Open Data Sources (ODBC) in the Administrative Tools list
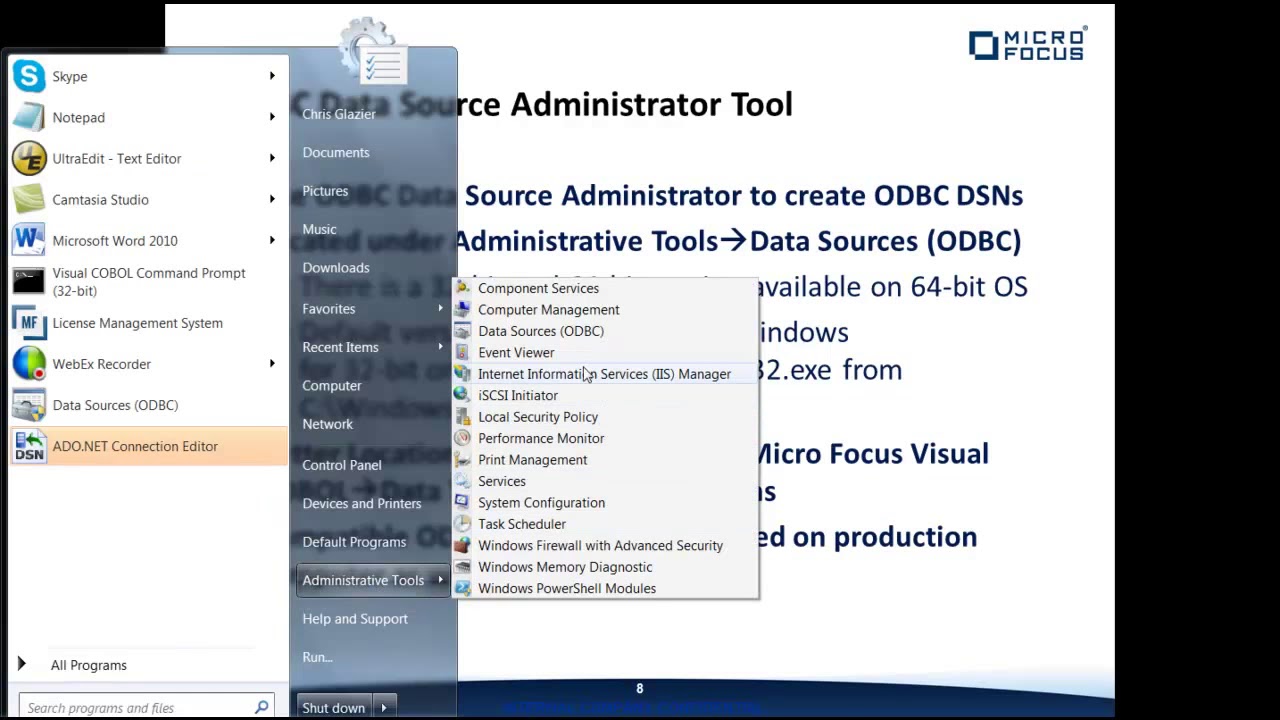Viewport: 1280px width, 720px height. pyautogui.click(x=541, y=331)
